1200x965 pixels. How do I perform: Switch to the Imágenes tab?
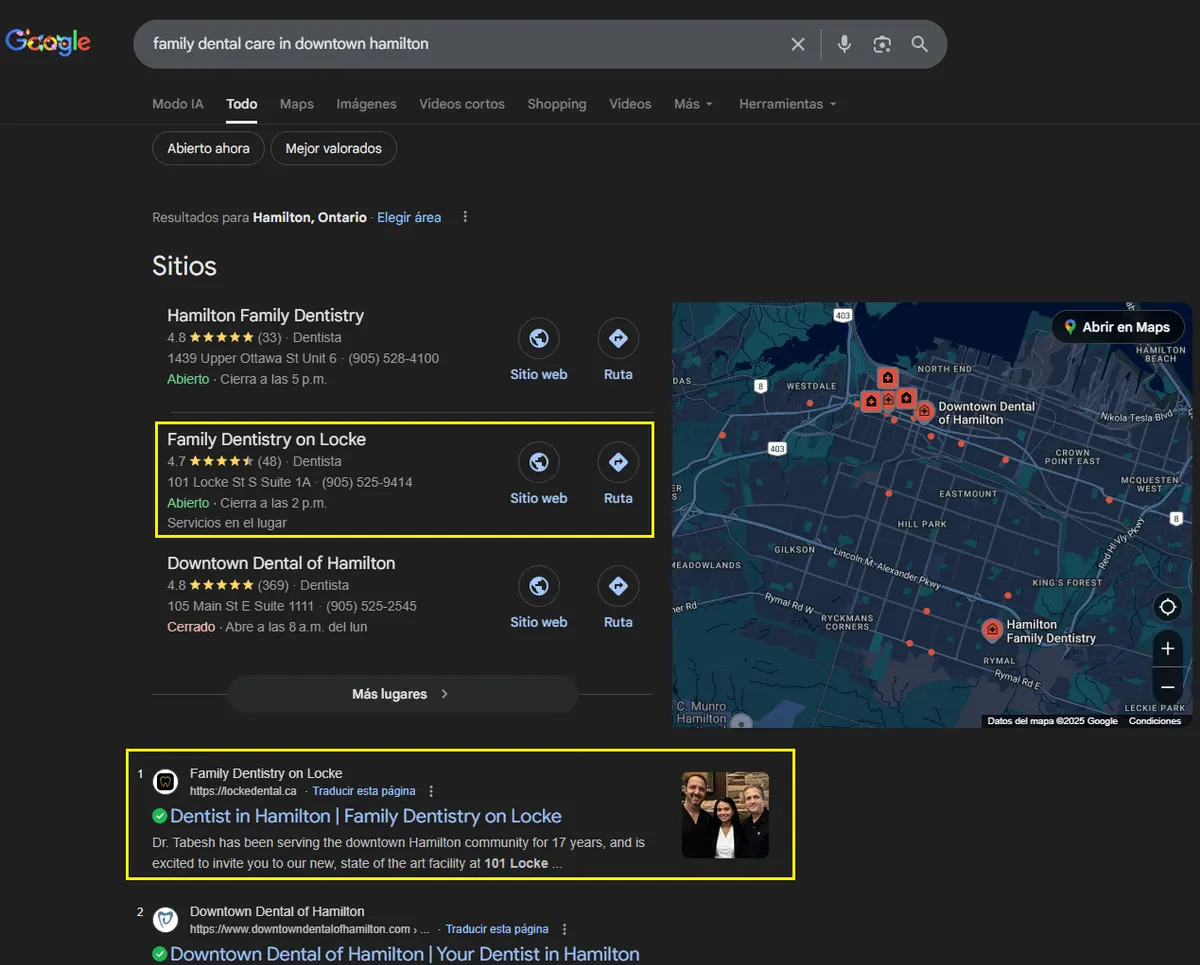click(367, 104)
